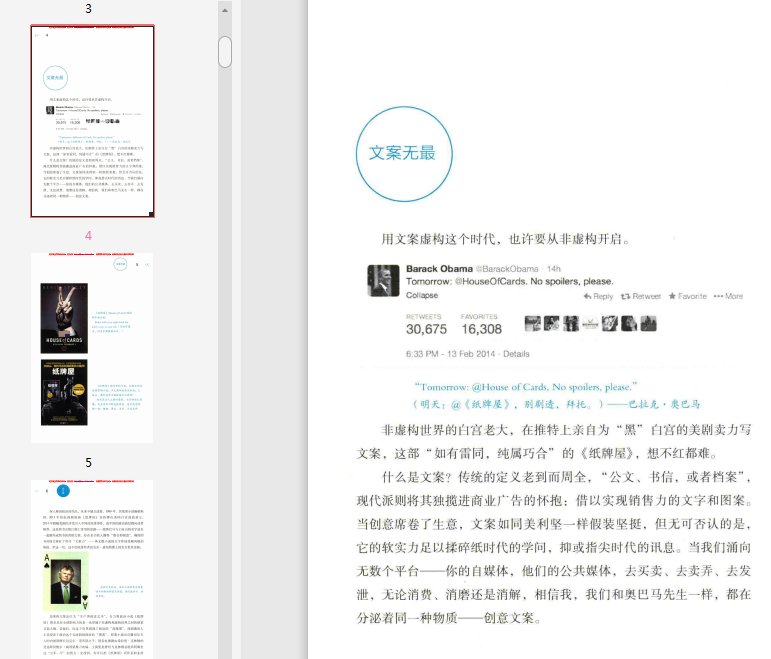Viewport: 771px width, 659px height.
Task: Click the blue quote "Tomorrow: @House of Cards"
Action: 526,387
